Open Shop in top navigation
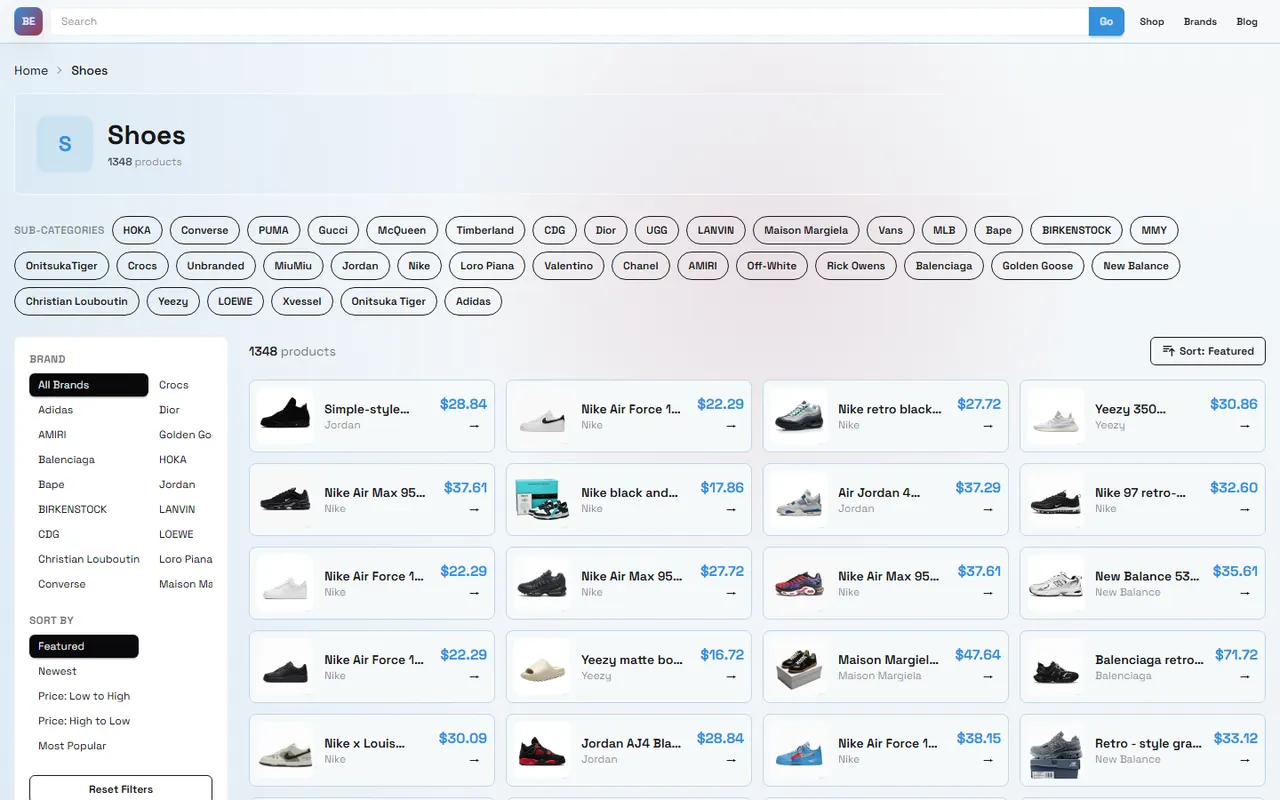This screenshot has height=800, width=1280. [1152, 21]
